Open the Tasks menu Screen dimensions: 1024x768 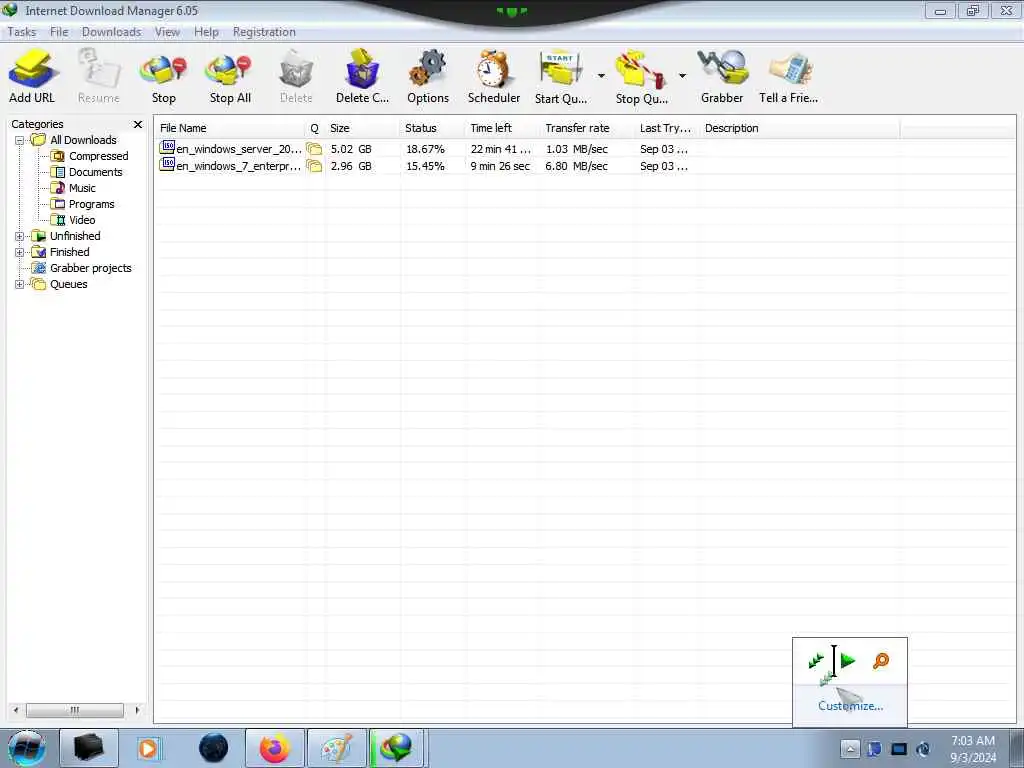[22, 32]
